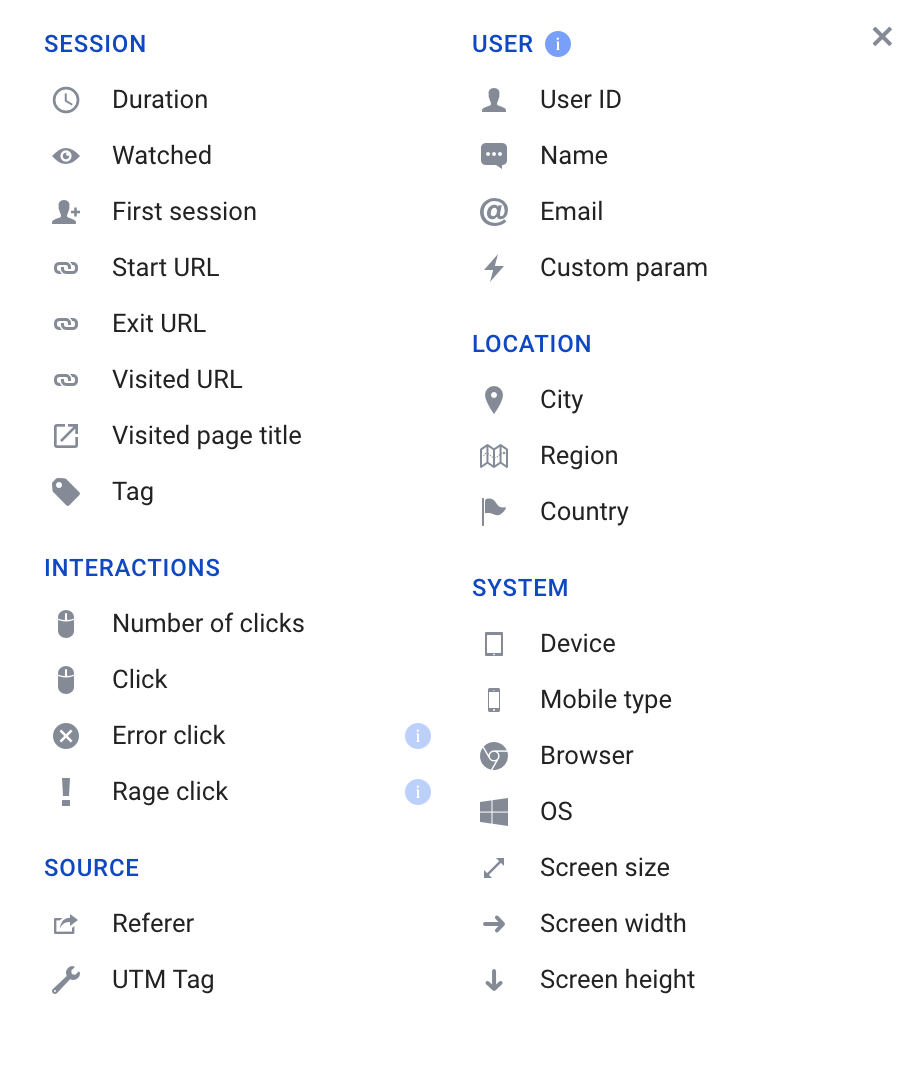Close the filter picker panel
This screenshot has width=912, height=1066.
pyautogui.click(x=881, y=36)
